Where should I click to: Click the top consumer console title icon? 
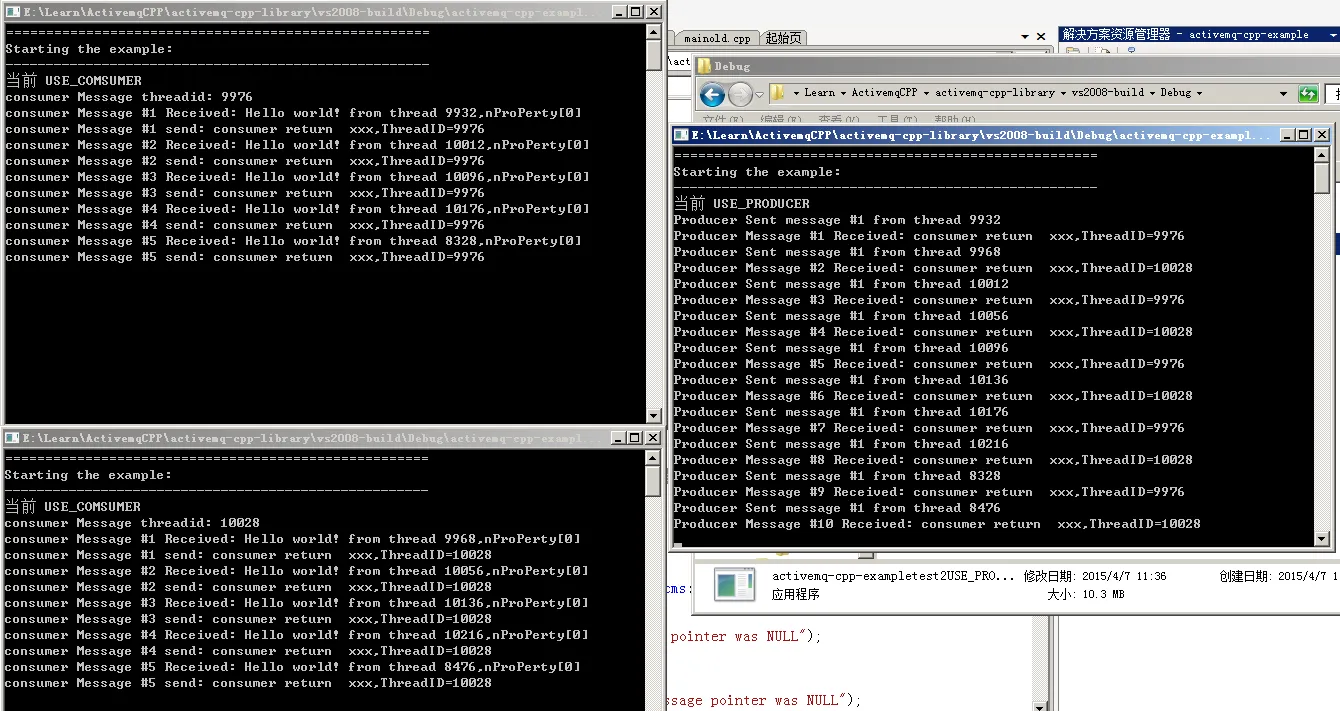pyautogui.click(x=13, y=12)
